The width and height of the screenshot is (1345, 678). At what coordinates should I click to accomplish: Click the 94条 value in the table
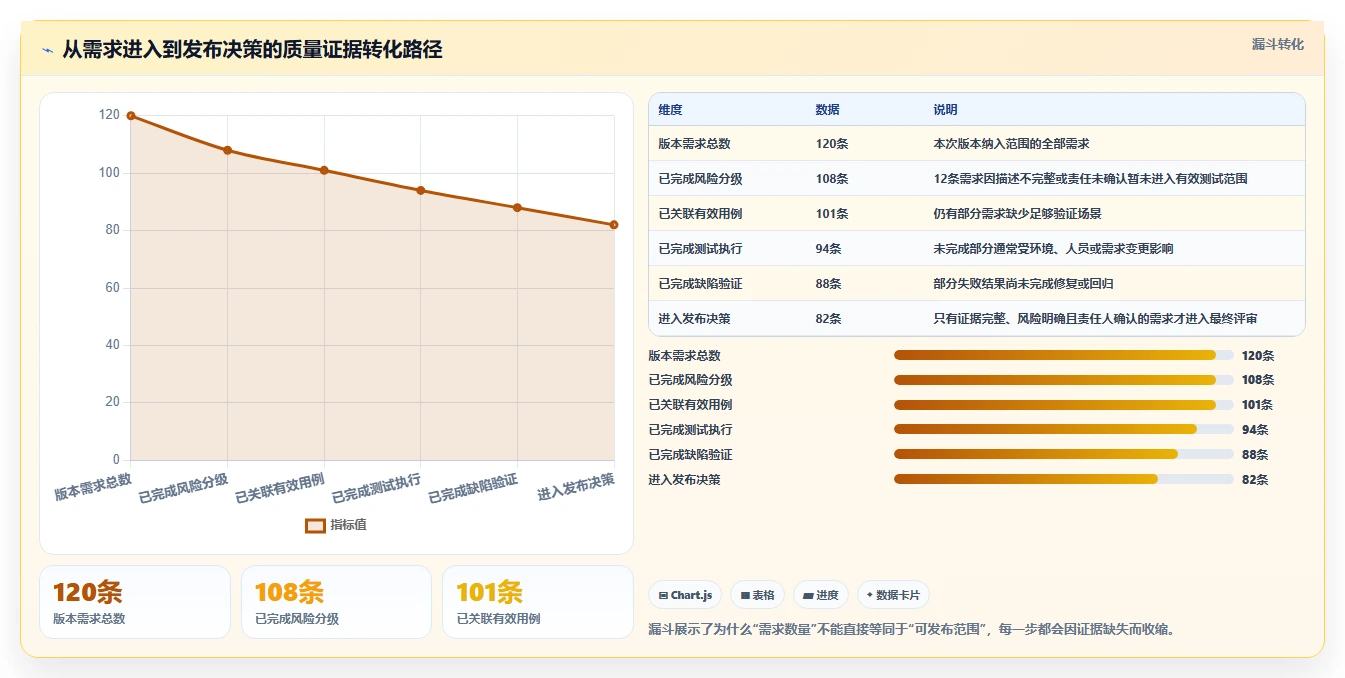pyautogui.click(x=828, y=249)
